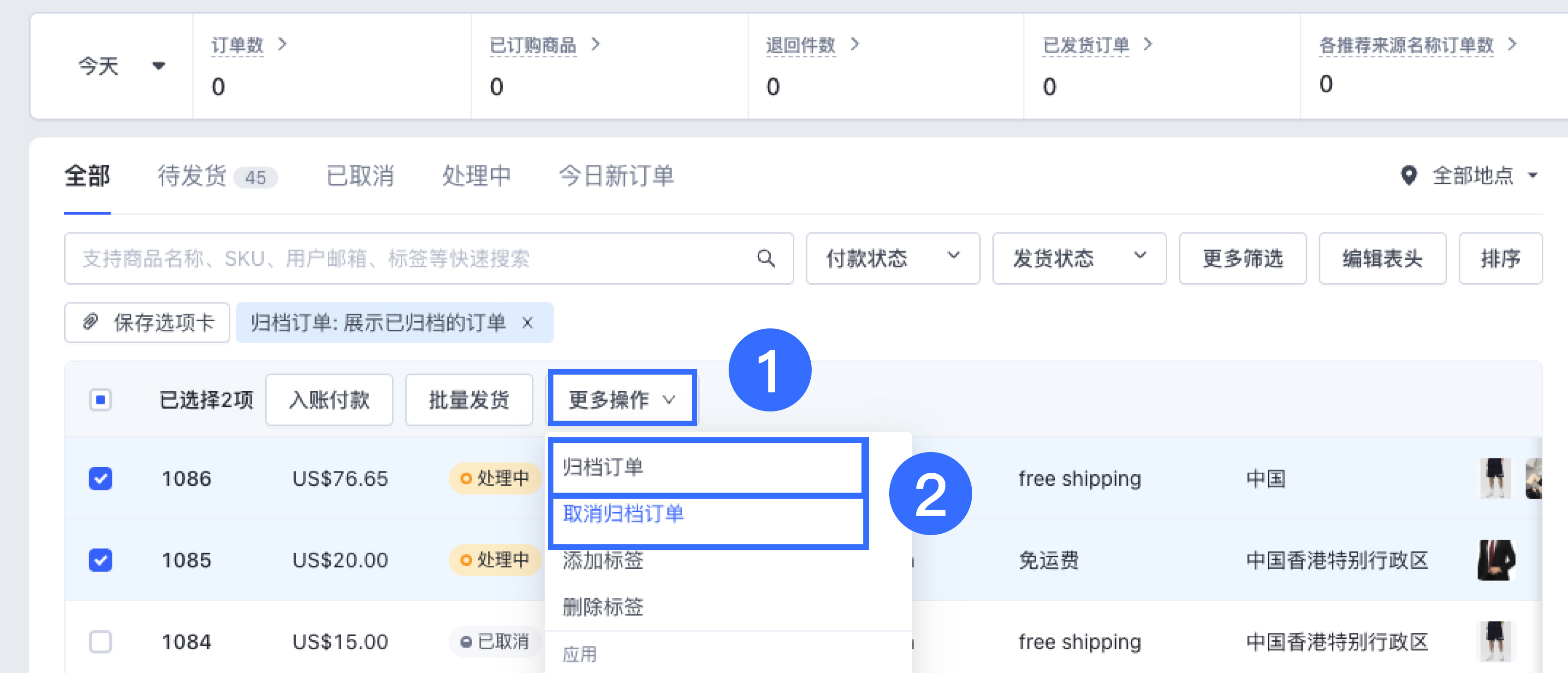Open the 订单数 stat arrow

(282, 44)
